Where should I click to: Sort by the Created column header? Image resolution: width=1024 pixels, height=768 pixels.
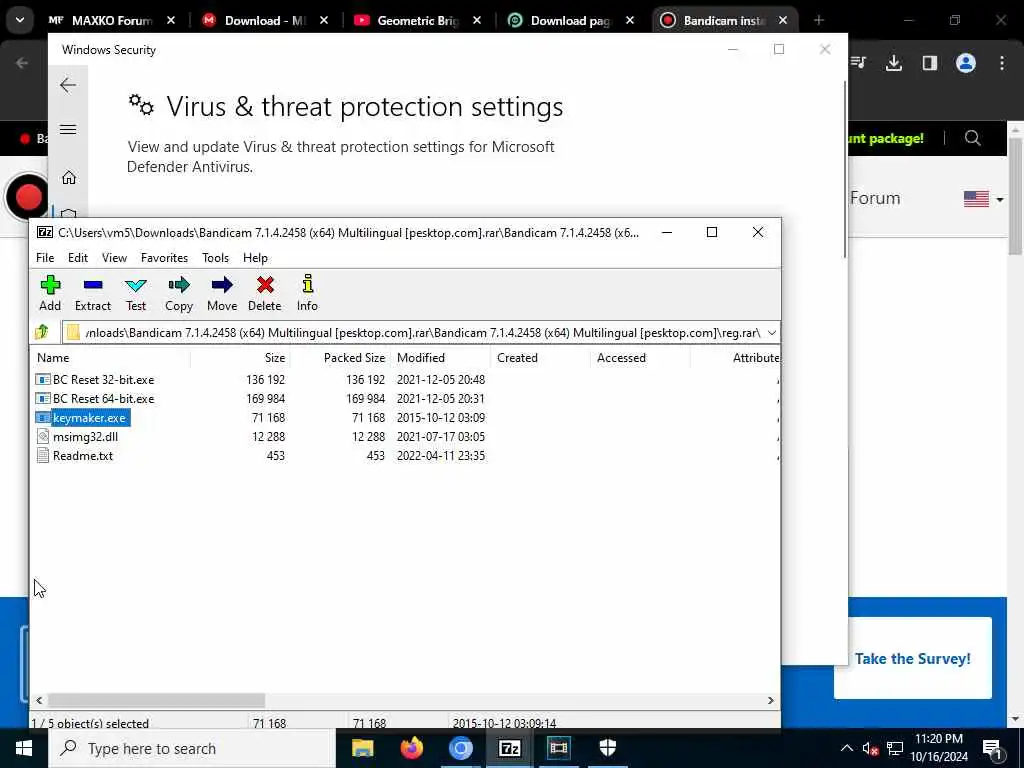[540, 358]
